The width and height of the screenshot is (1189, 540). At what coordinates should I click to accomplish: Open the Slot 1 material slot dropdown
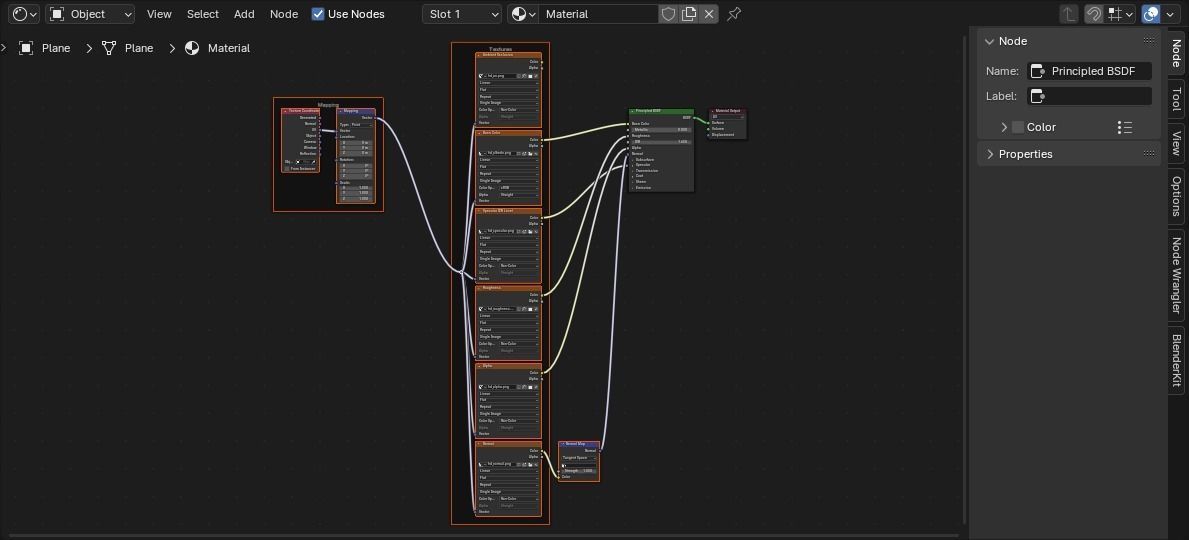[462, 14]
